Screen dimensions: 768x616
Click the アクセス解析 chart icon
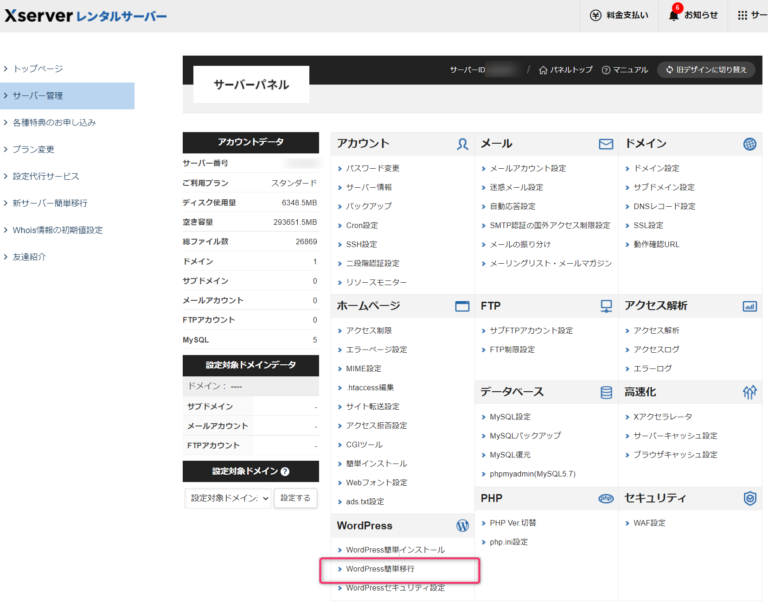tap(749, 307)
